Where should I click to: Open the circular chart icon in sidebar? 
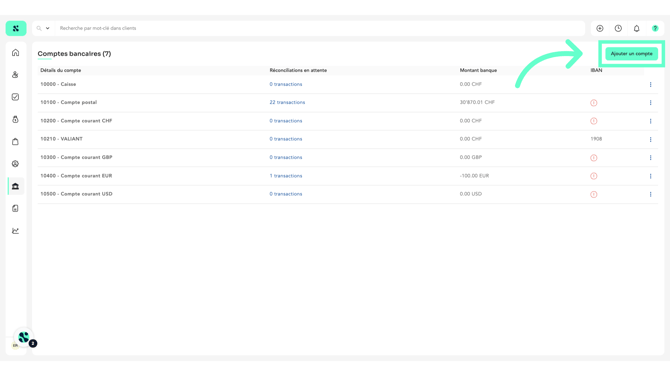[x=15, y=164]
